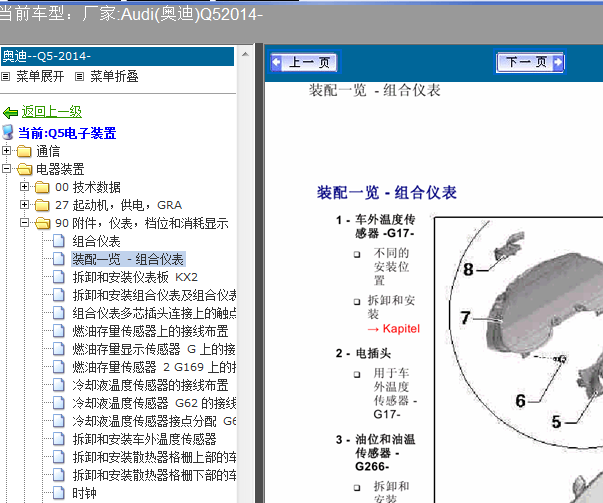Viewport: 603px width, 503px height.
Task: Click page icon beside 拆卸和安装车外温度传感器
Action: pyautogui.click(x=58, y=439)
